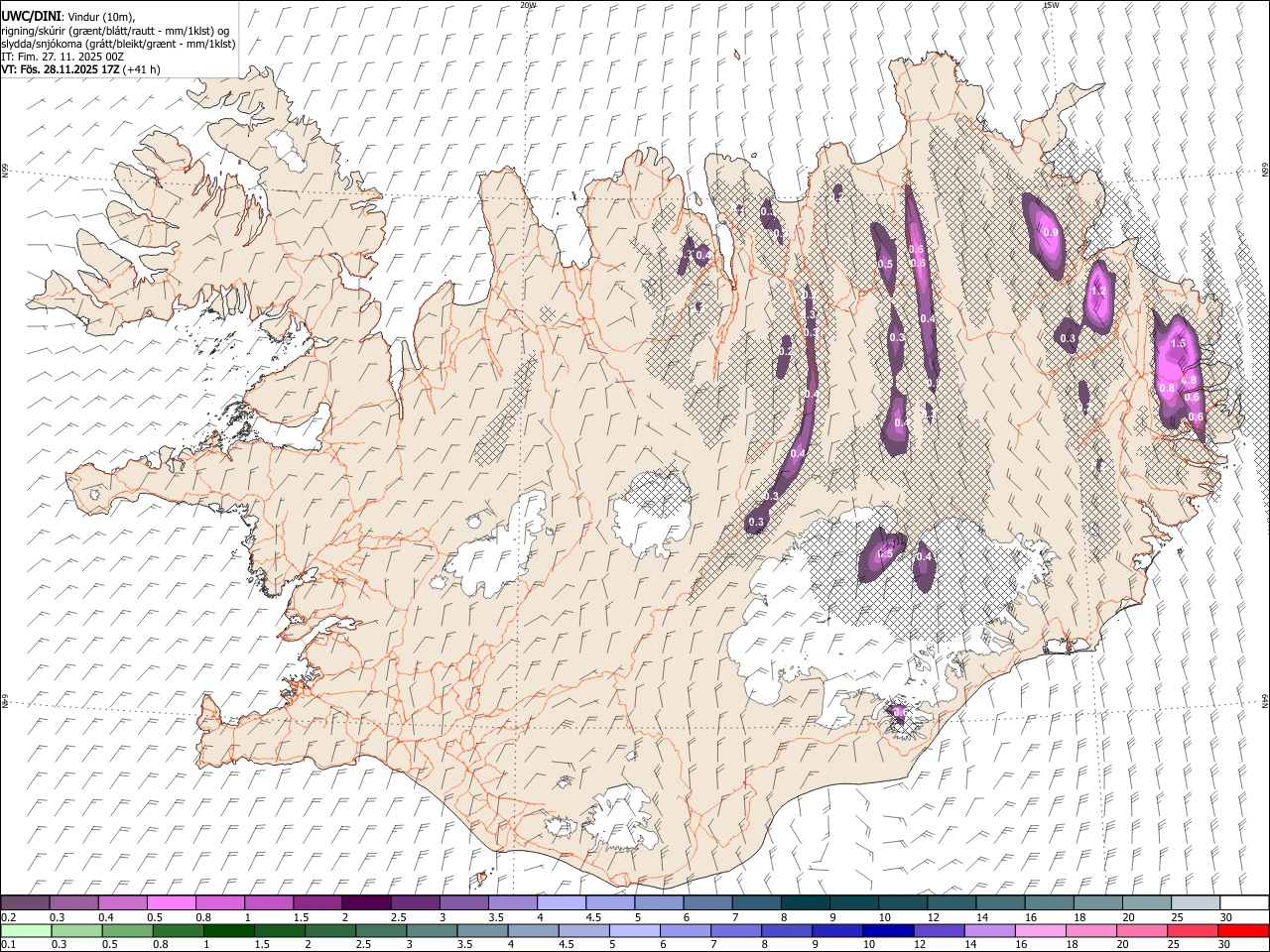Pick the bright pink 0.5 snow legend swatch
This screenshot has height=952, width=1270.
[x=172, y=902]
